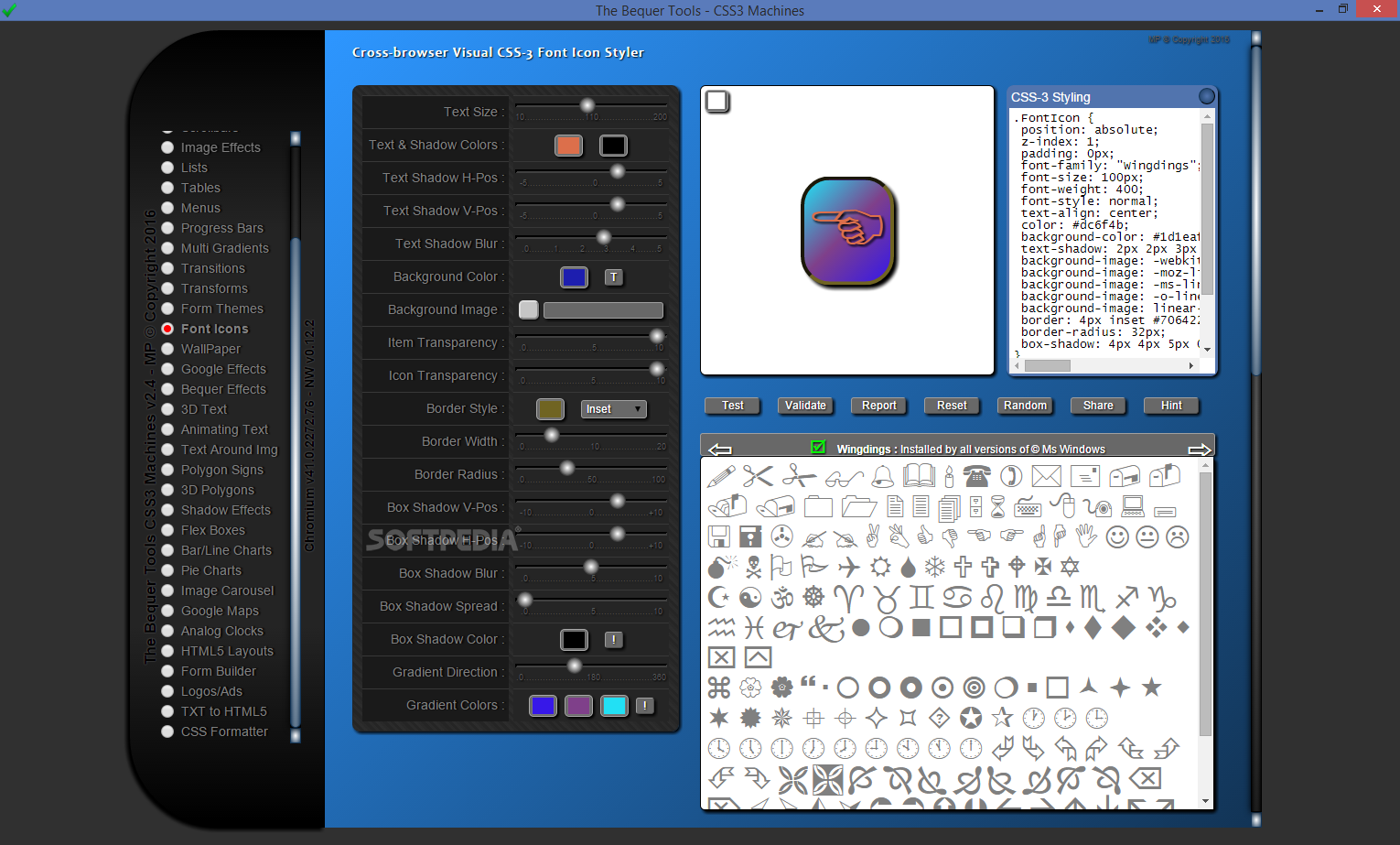Screen dimensions: 1400x845
Task: Choose the 3D Text radio option
Action: (x=167, y=409)
